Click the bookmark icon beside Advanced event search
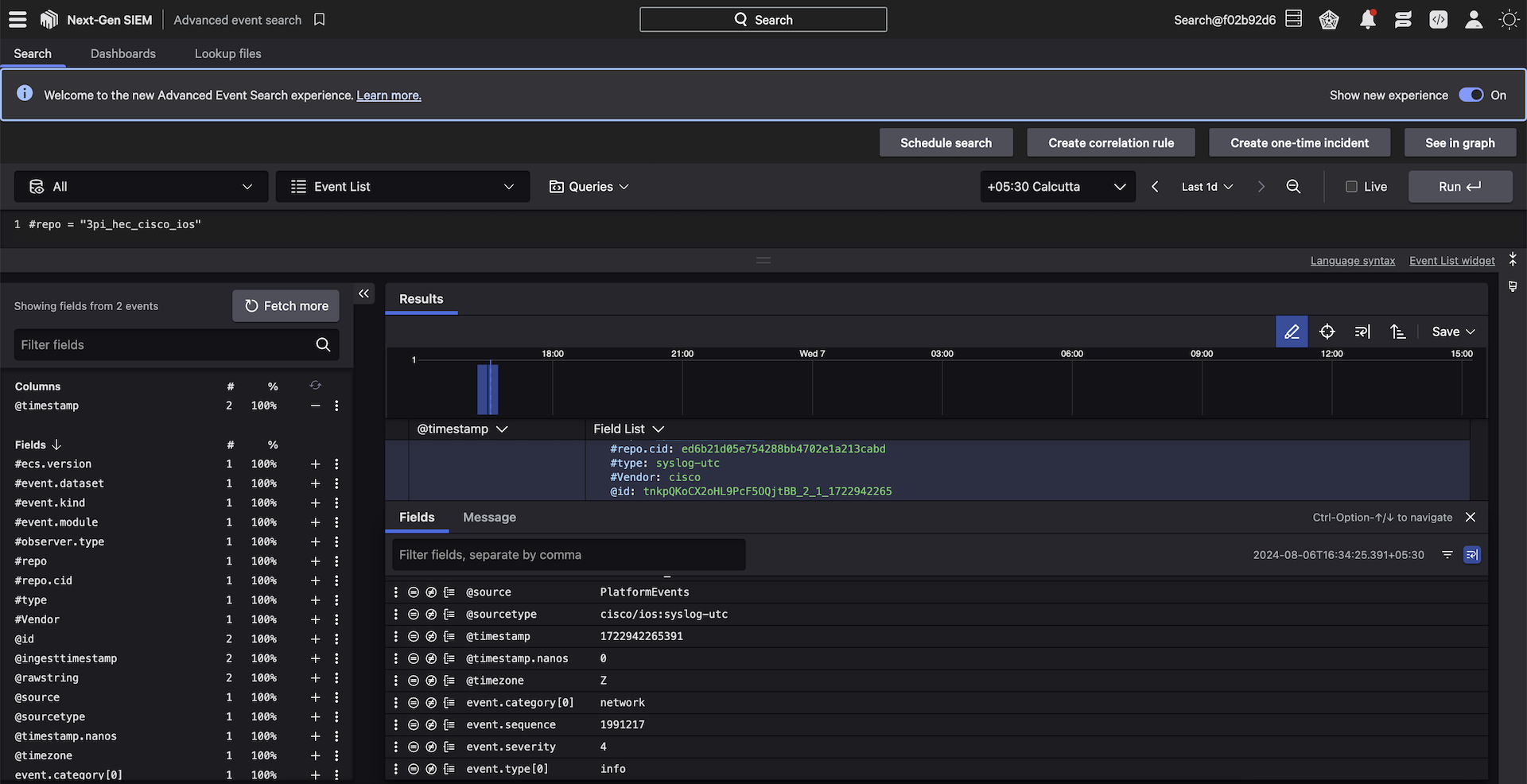 coord(320,20)
